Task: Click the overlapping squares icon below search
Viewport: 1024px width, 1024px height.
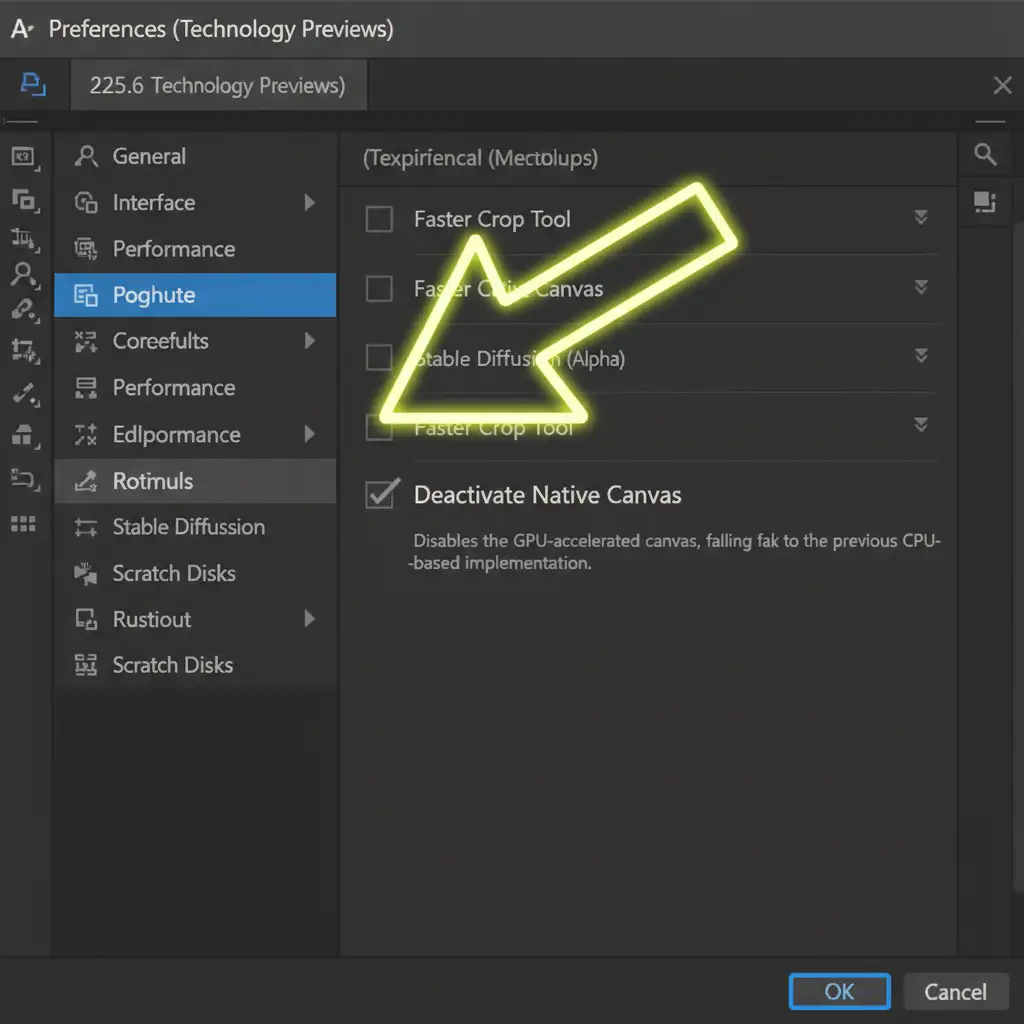Action: [x=985, y=202]
